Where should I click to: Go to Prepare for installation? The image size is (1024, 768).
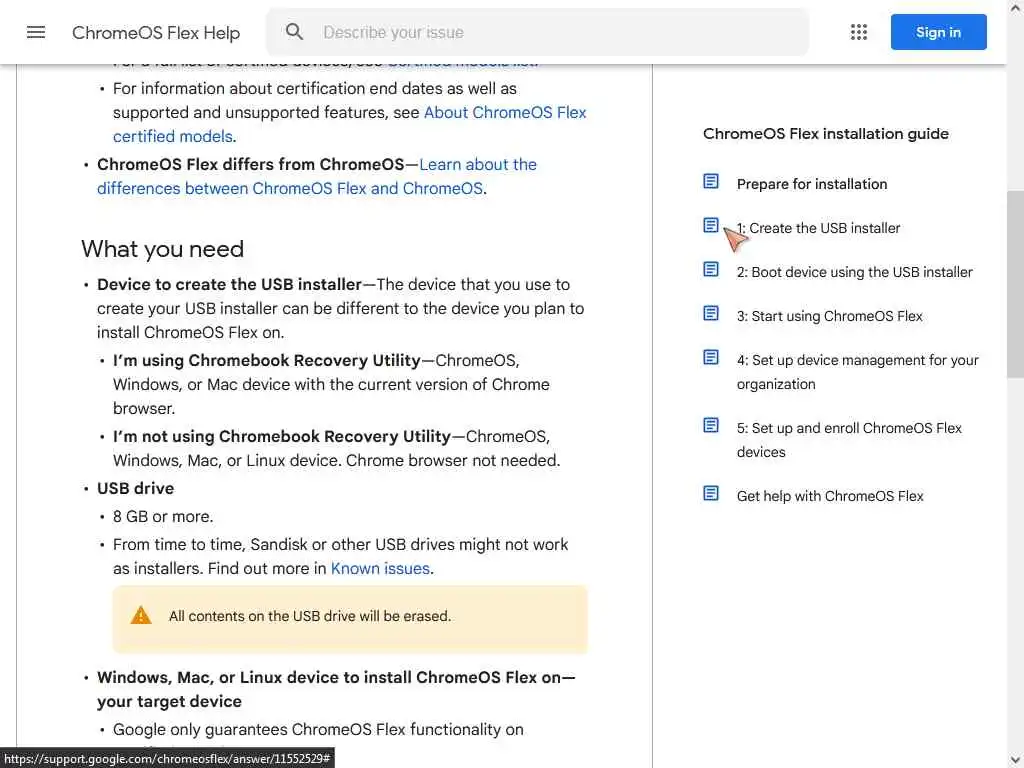pos(812,184)
